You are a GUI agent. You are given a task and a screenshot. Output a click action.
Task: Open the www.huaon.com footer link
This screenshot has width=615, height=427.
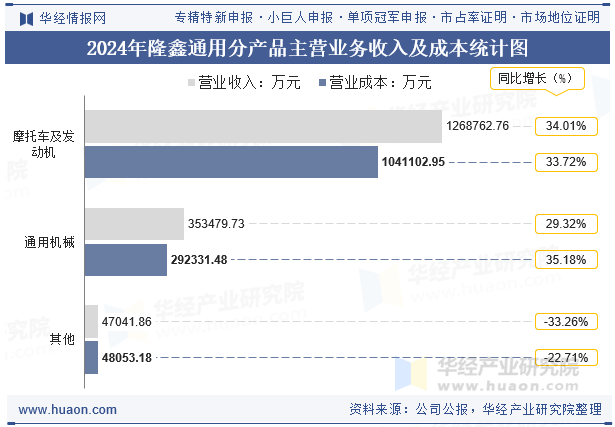pos(67,410)
